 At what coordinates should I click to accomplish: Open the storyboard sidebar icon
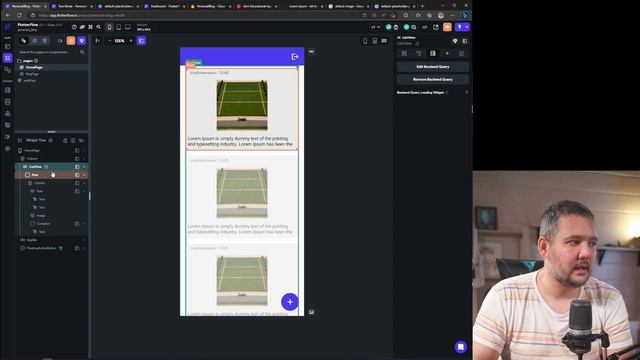tap(7, 70)
